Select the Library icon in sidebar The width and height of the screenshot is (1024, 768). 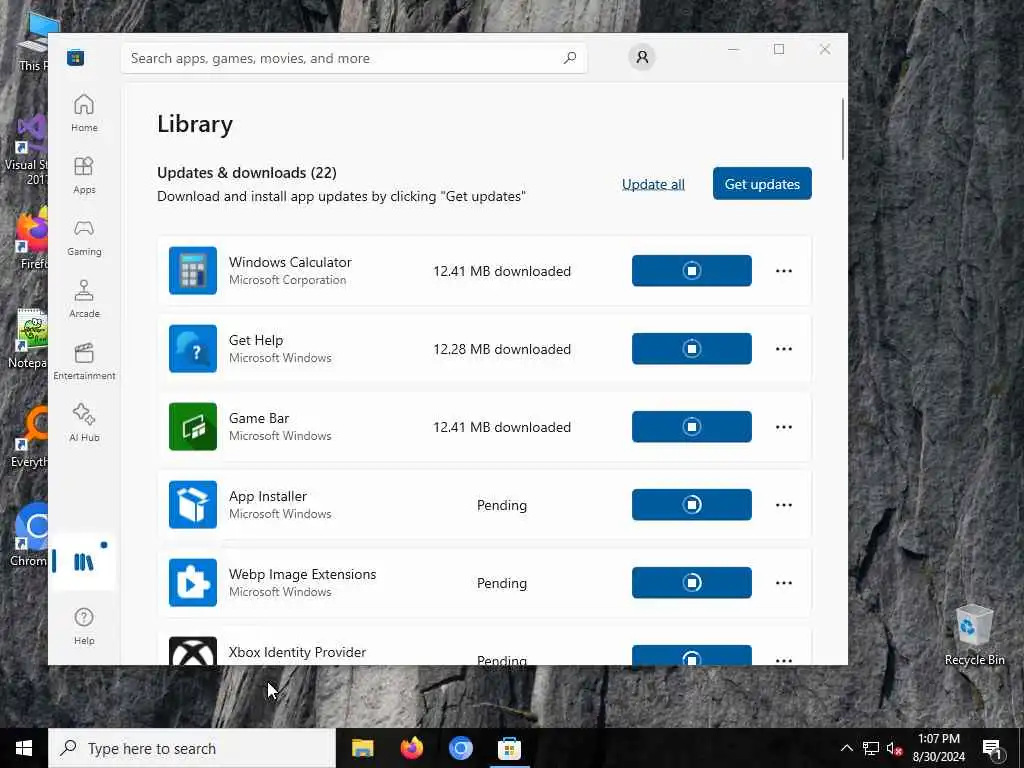tap(84, 562)
